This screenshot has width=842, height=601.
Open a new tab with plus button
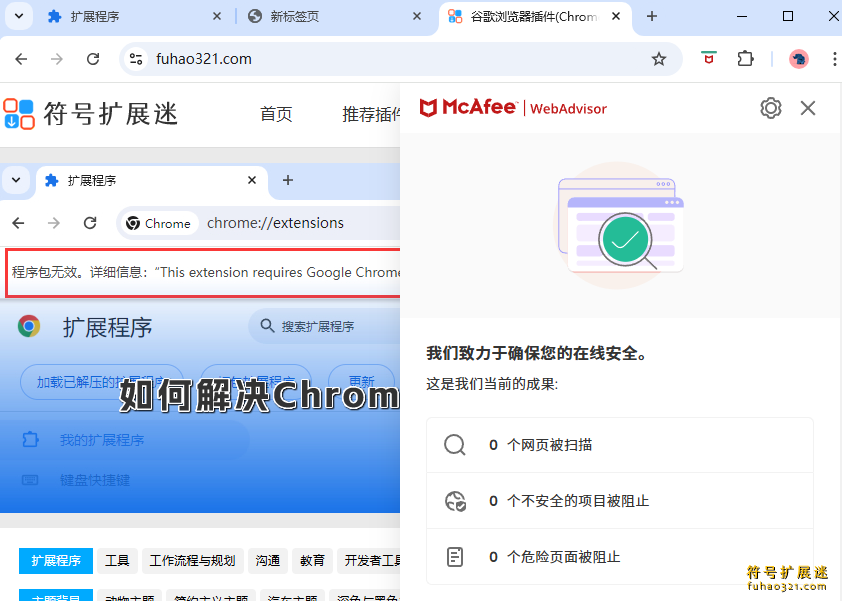(651, 17)
